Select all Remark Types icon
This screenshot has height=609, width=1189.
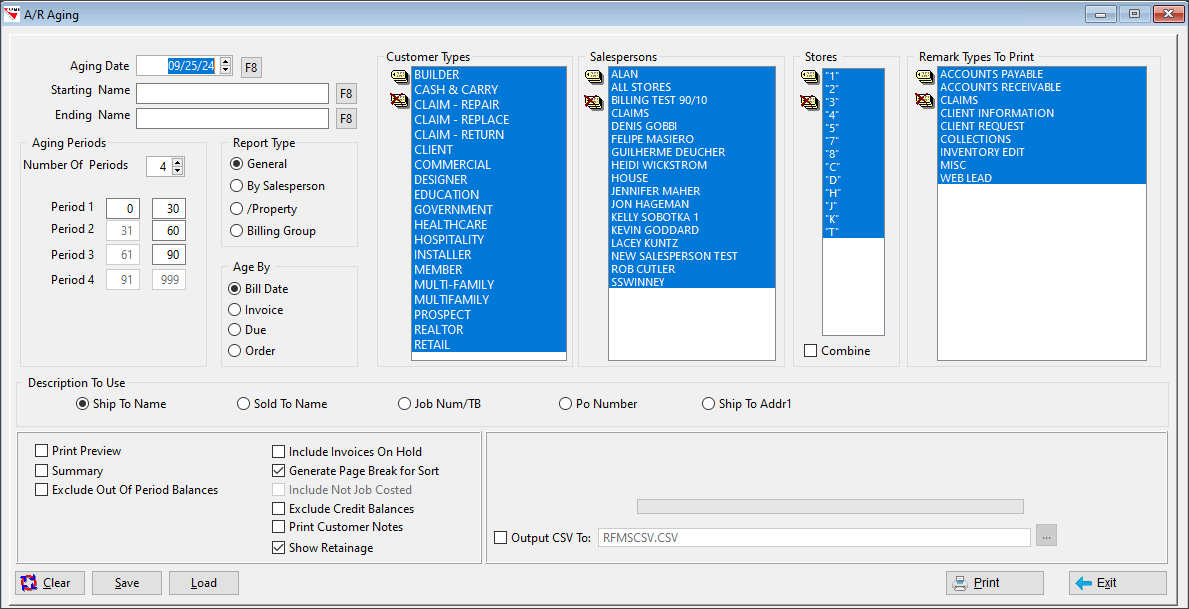pos(924,75)
